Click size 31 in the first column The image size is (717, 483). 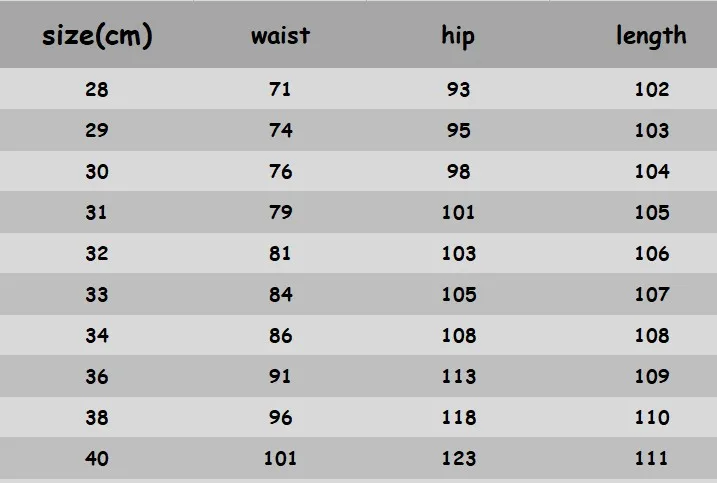click(x=96, y=212)
